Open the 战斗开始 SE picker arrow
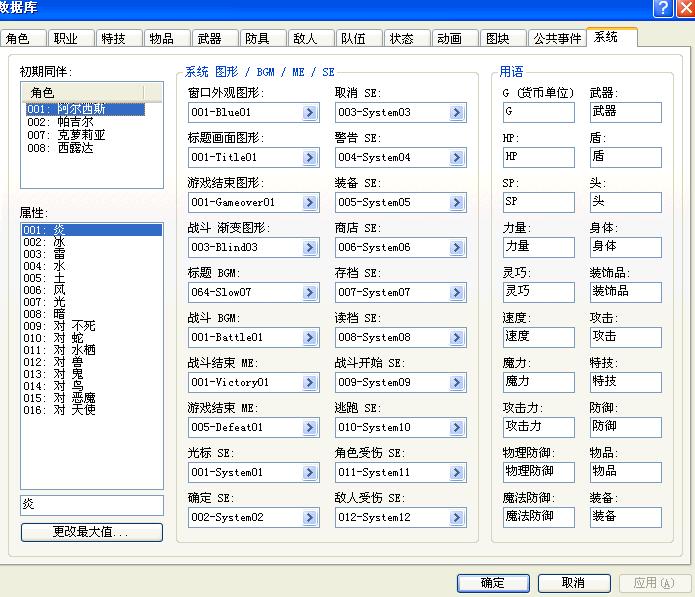Viewport: 695px width, 597px height. [x=457, y=382]
